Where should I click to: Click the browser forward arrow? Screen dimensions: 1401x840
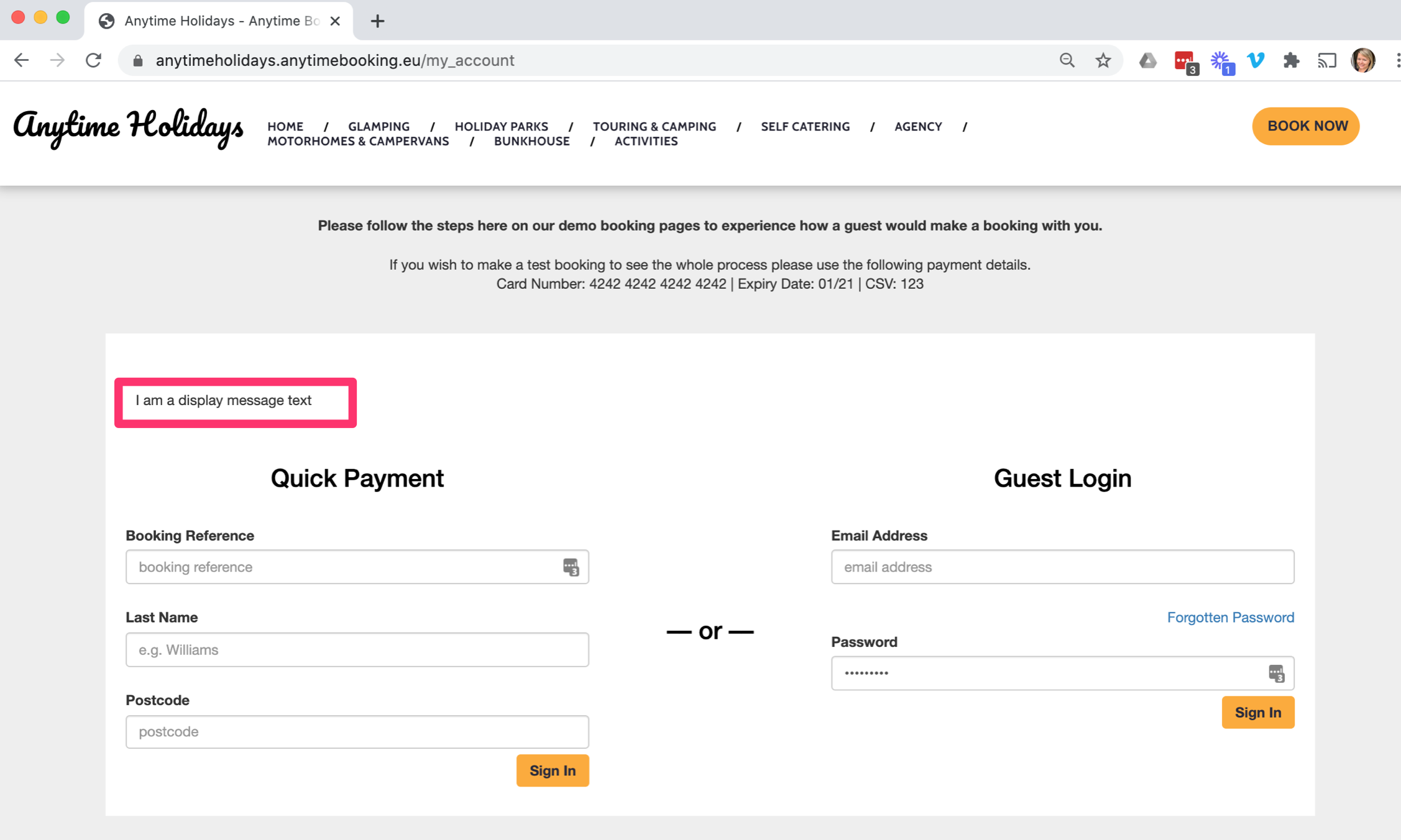(57, 60)
